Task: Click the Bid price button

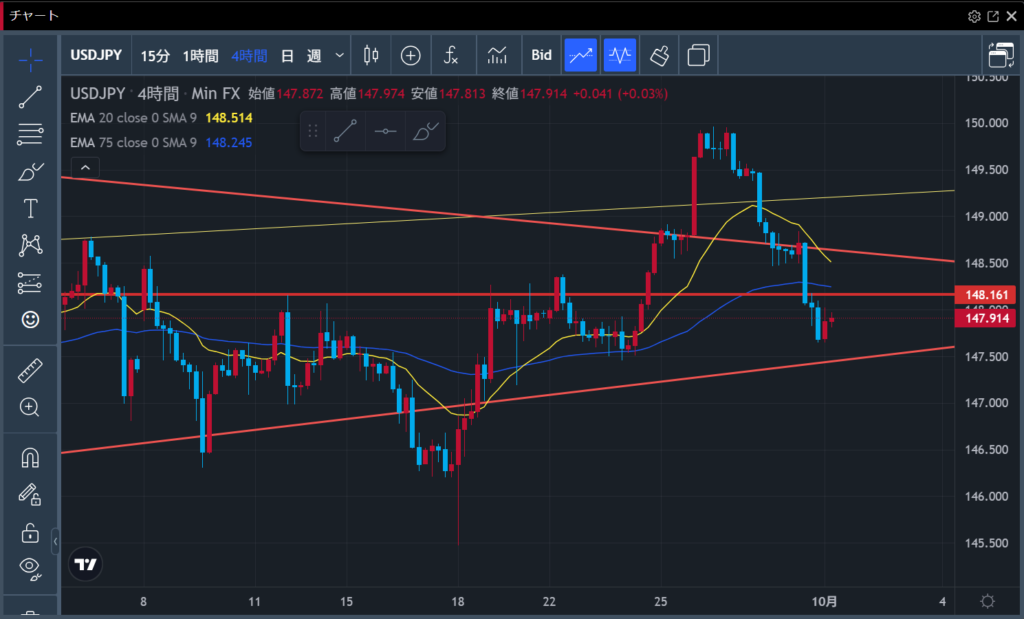Action: pos(541,56)
